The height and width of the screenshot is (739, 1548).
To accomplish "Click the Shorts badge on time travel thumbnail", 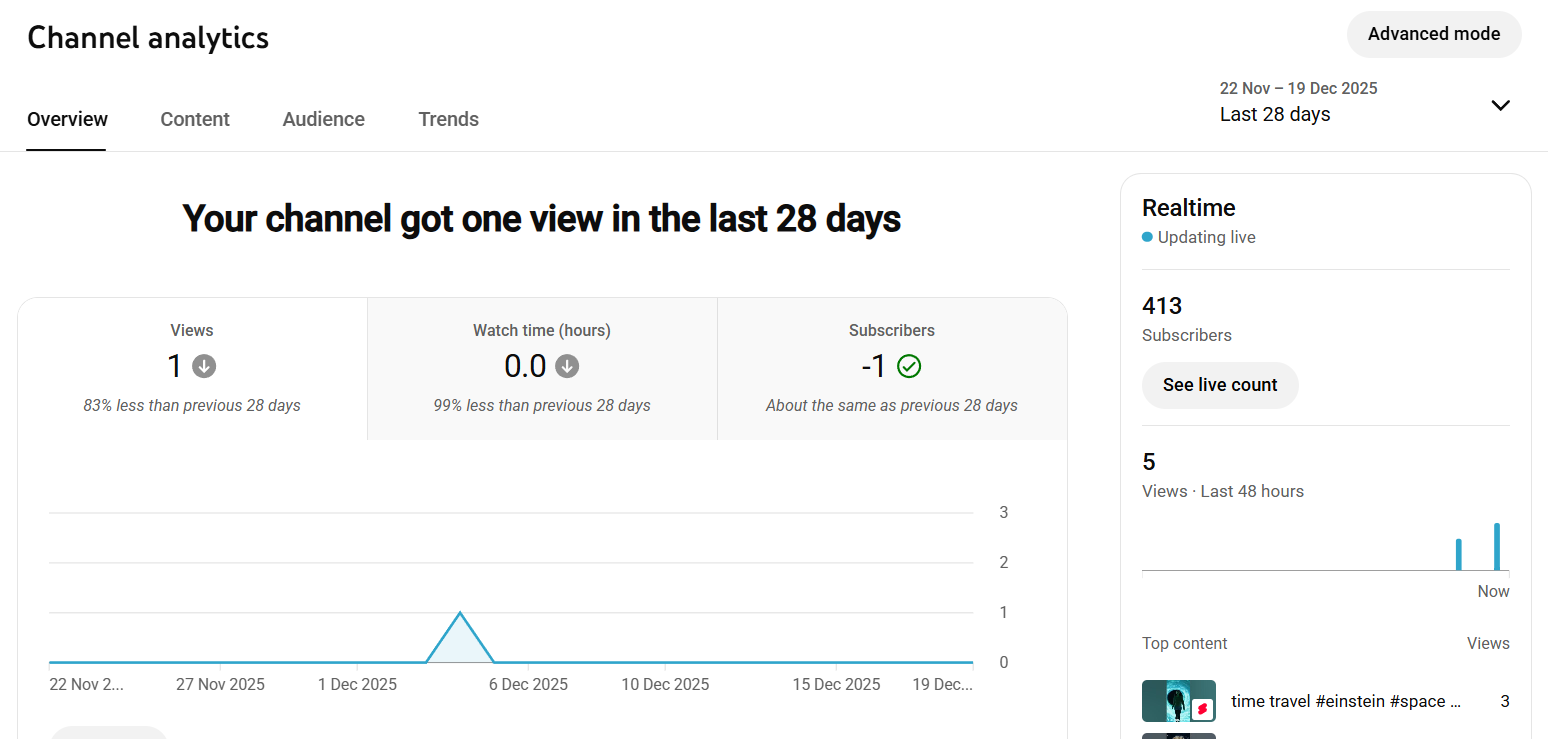I will [x=1203, y=709].
